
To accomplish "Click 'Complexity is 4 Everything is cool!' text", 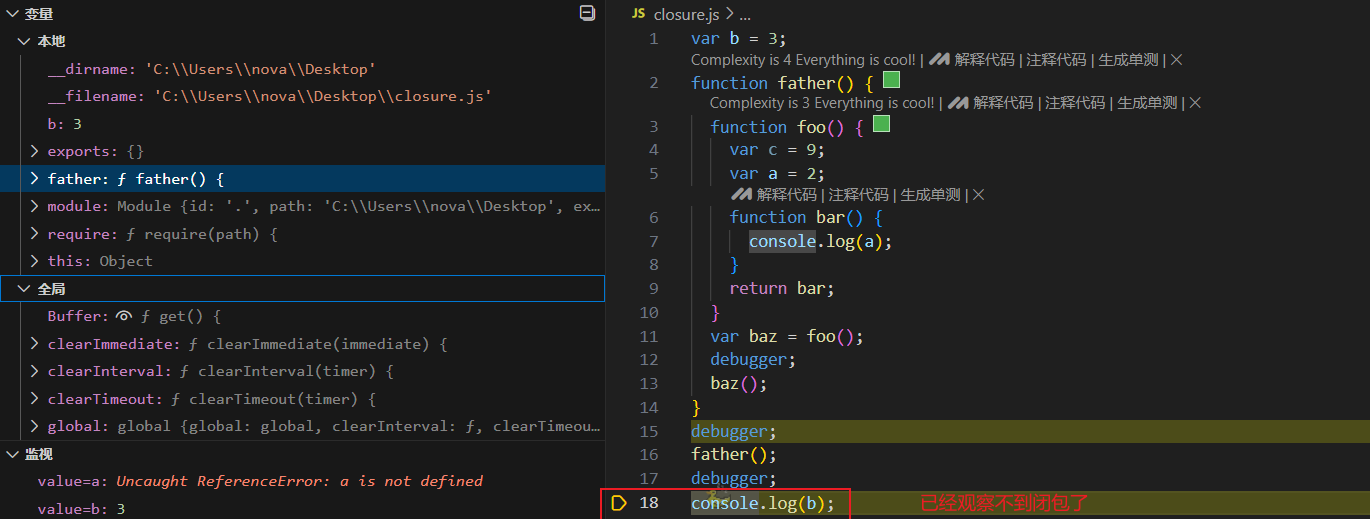I will coord(803,60).
